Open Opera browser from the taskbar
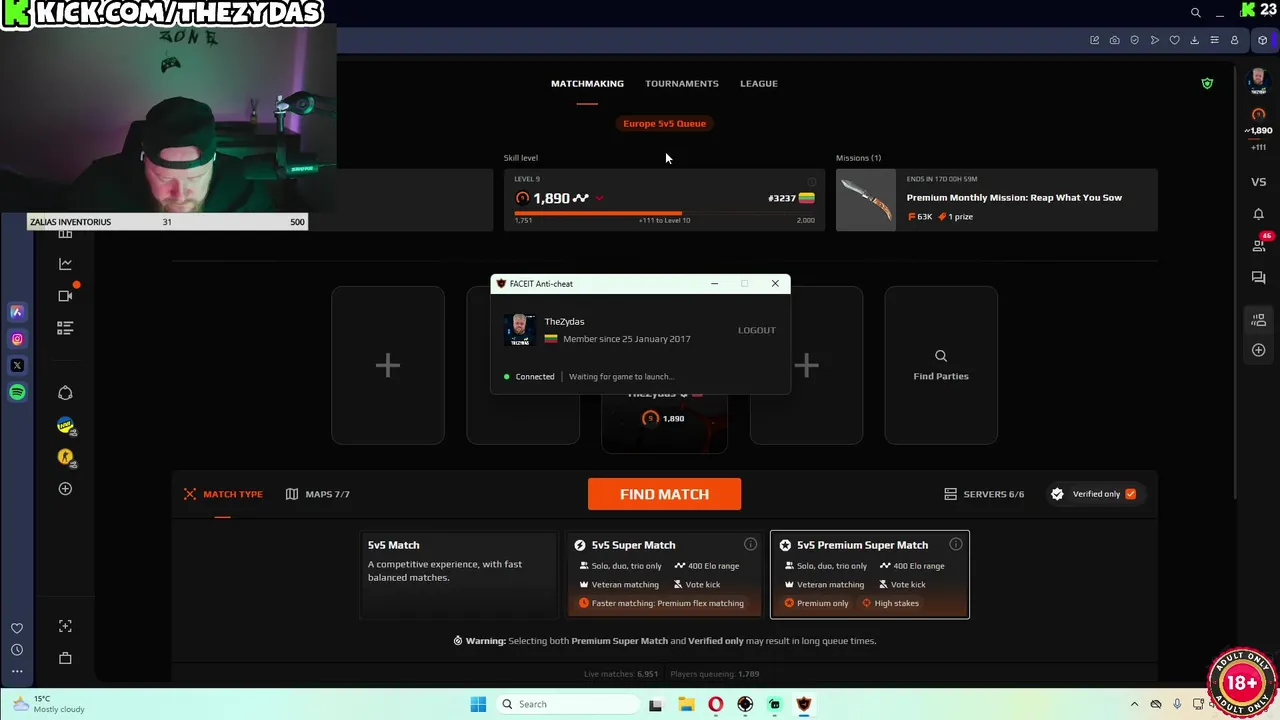1280x720 pixels. [x=715, y=704]
